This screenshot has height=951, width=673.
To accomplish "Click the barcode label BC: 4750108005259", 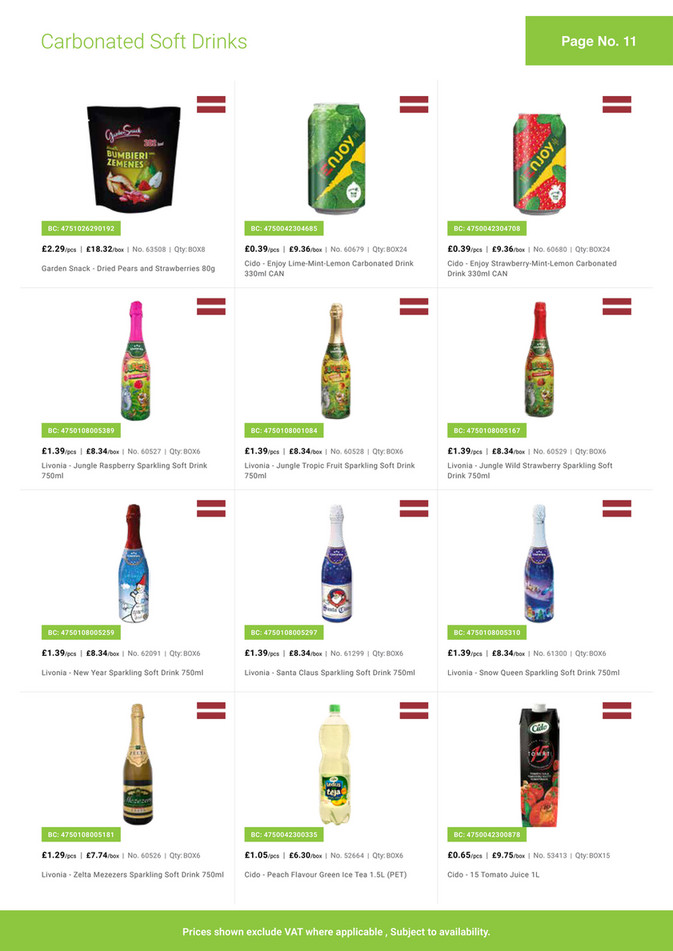I will [81, 633].
